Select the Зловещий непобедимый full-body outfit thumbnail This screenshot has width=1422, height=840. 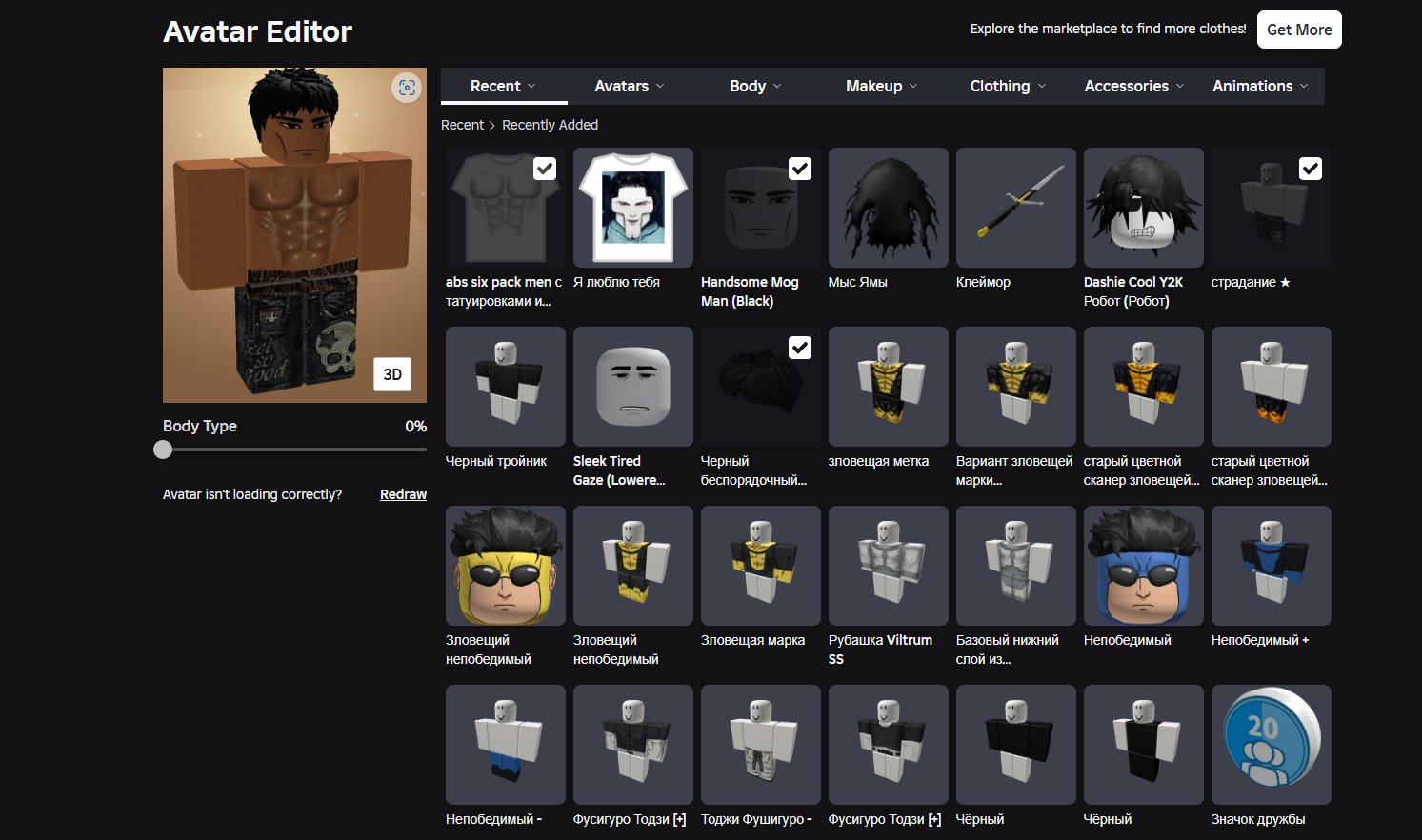(x=633, y=566)
